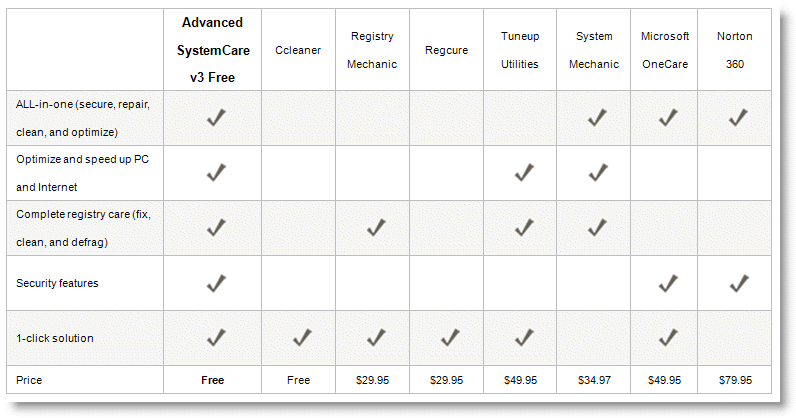
Task: Select the Advanced SystemCare v3 Free header
Action: point(213,50)
